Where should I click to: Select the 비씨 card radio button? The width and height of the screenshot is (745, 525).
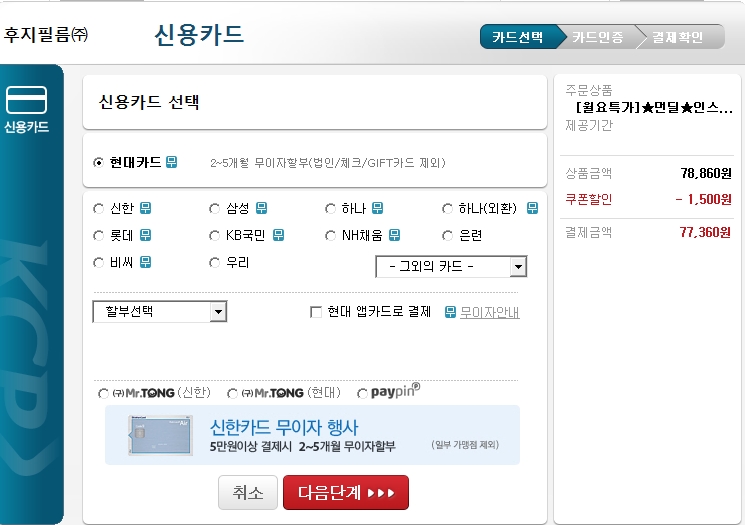[98, 263]
